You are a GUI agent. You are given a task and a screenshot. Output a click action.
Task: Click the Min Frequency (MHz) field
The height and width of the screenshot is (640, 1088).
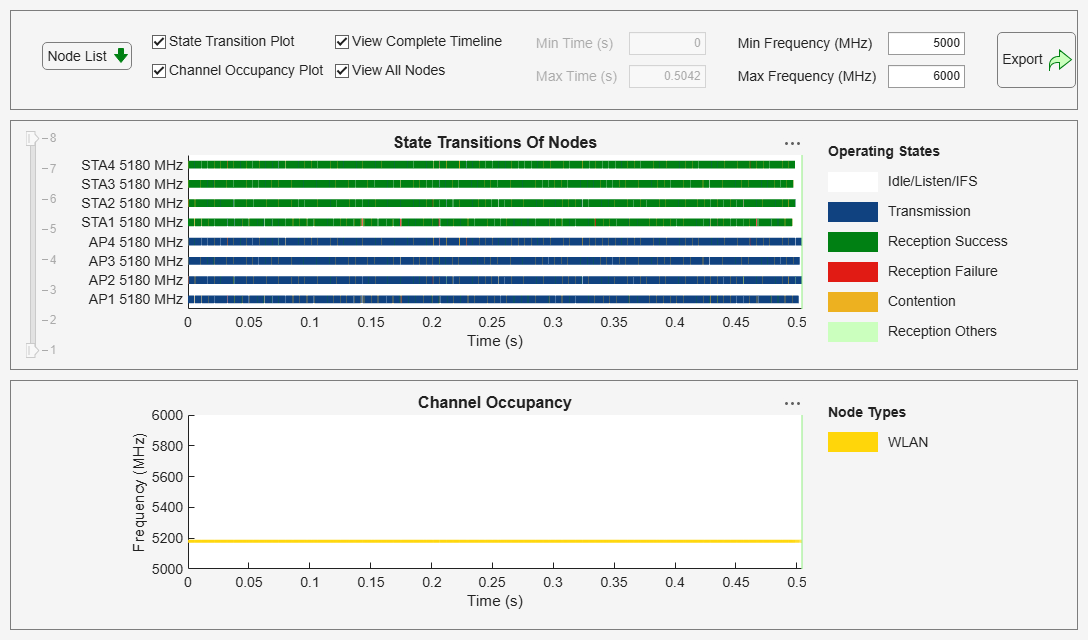(926, 43)
